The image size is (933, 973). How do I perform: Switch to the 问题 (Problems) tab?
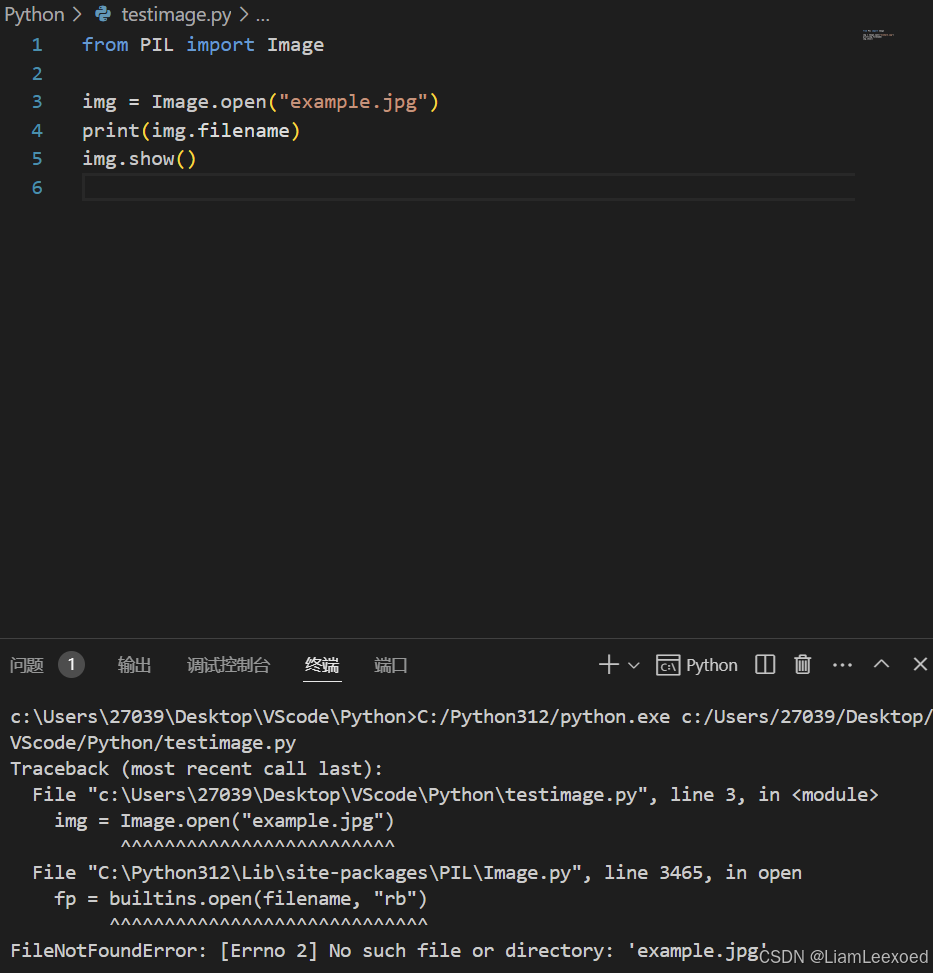click(x=26, y=664)
